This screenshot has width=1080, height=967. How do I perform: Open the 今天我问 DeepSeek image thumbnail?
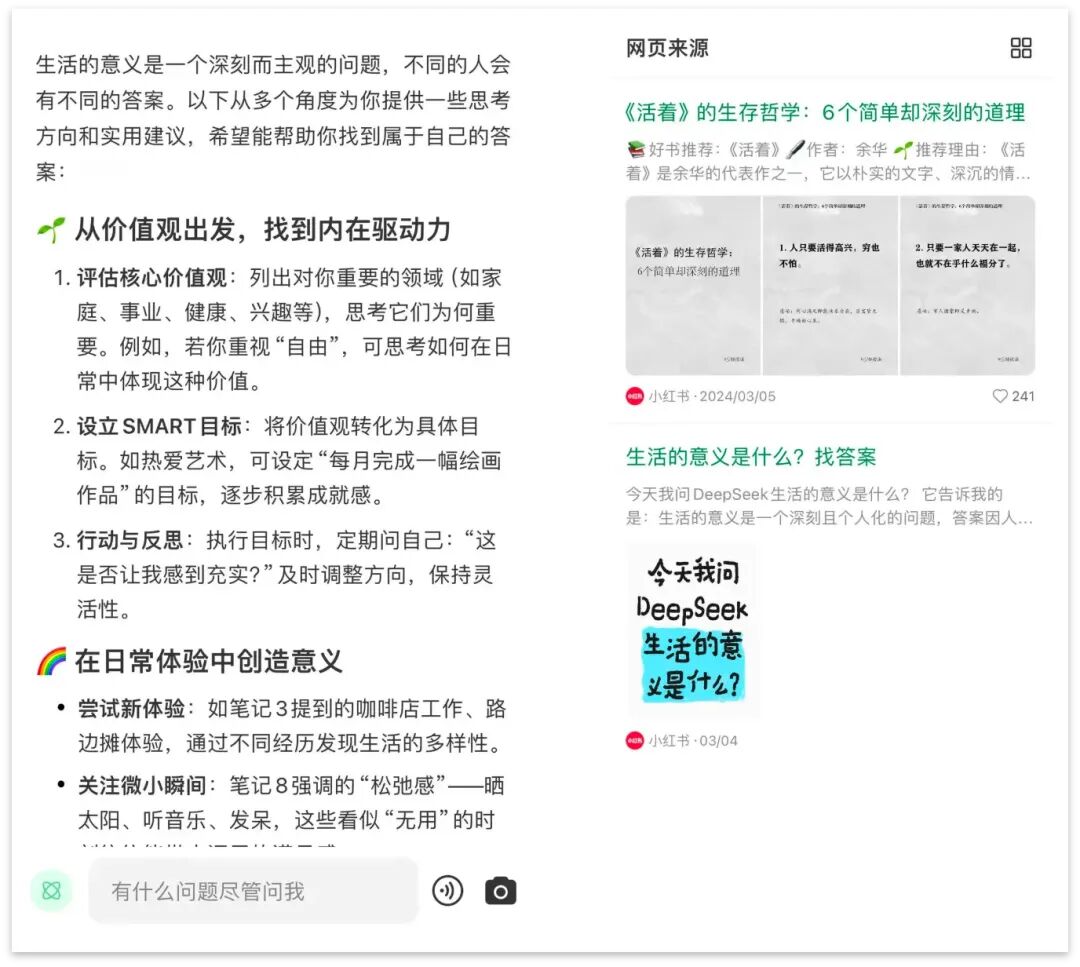tap(692, 630)
